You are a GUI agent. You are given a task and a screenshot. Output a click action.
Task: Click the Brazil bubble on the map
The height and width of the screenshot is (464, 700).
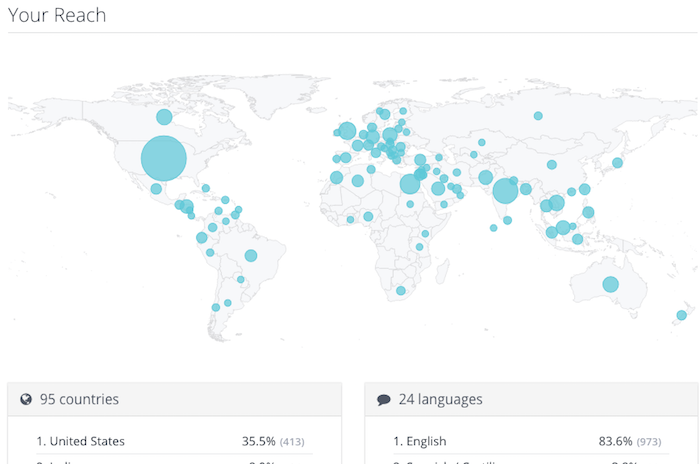coord(251,256)
